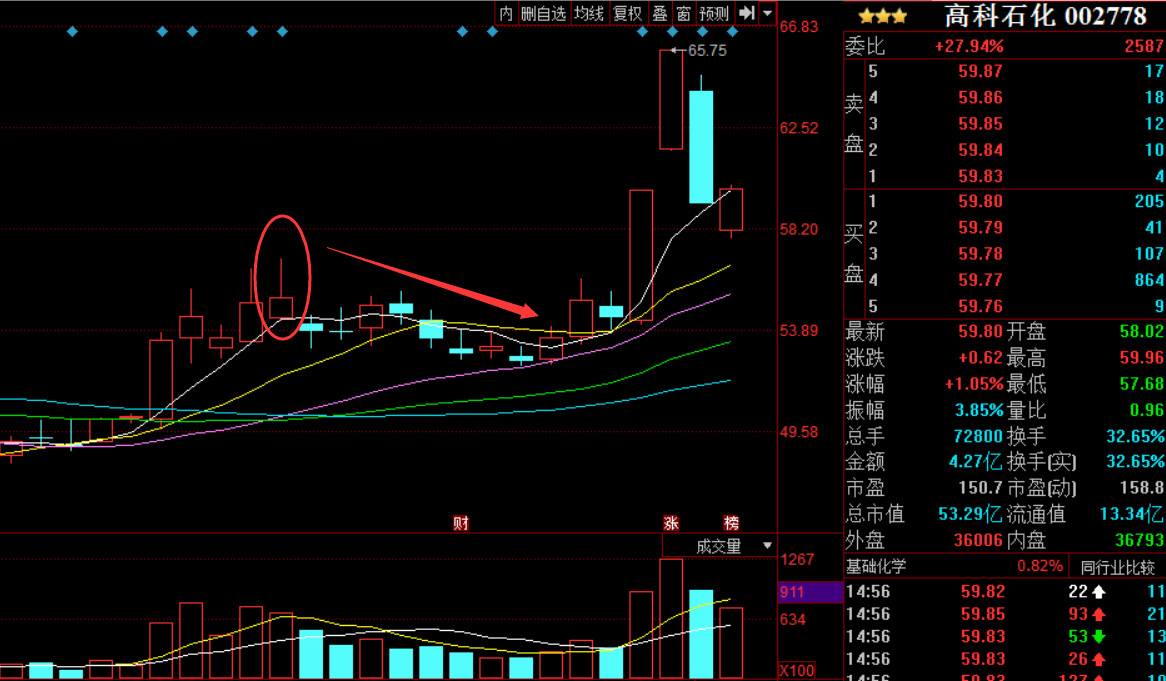Toggle 复权 price adjustment
The image size is (1166, 681).
click(627, 13)
